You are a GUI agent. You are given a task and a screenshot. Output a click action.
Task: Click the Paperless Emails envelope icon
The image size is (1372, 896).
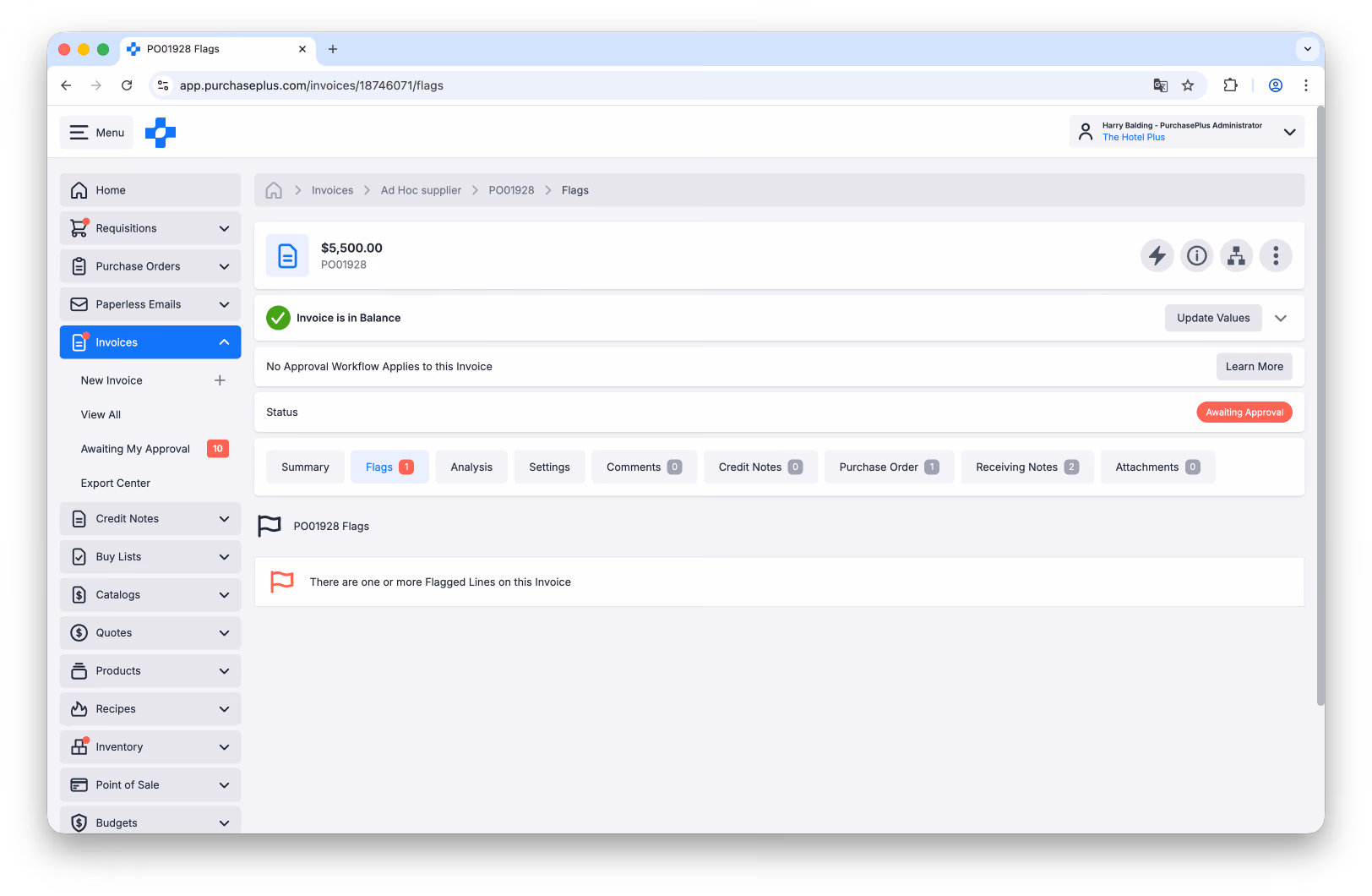tap(79, 304)
